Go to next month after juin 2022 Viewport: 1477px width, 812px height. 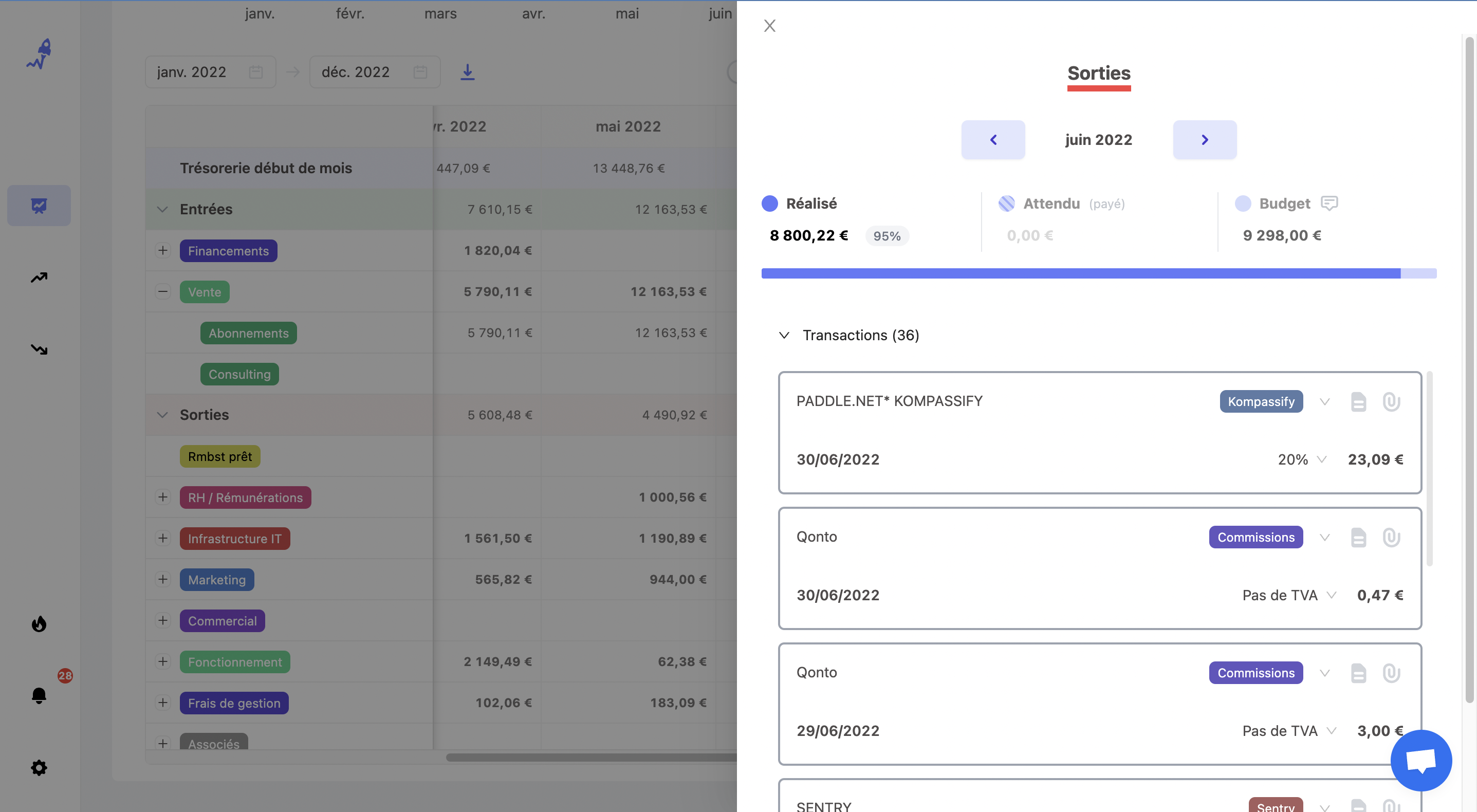[1205, 140]
